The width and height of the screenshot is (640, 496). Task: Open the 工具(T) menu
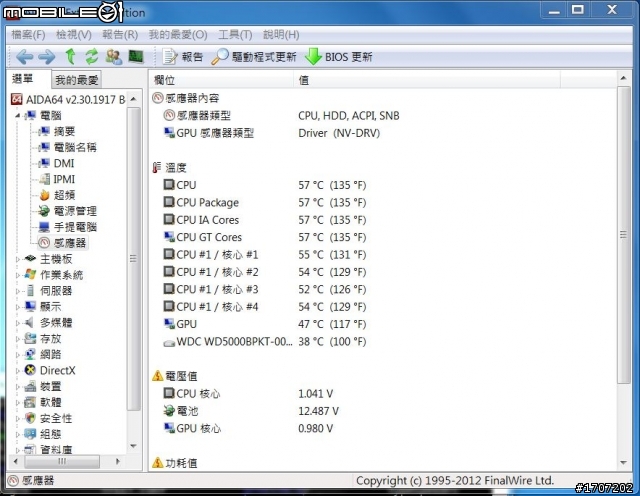click(235, 35)
